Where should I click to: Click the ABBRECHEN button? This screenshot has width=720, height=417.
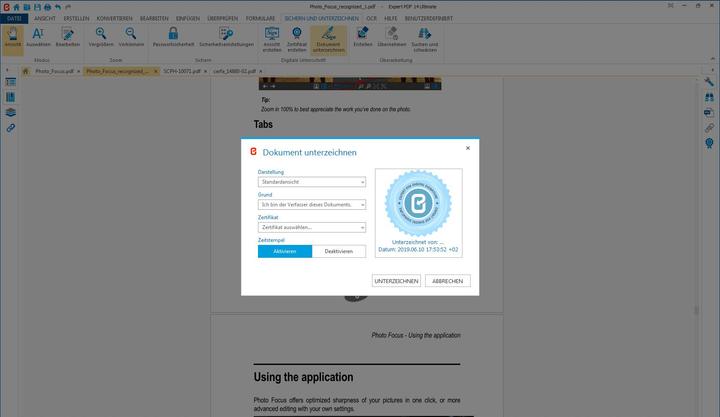(447, 281)
